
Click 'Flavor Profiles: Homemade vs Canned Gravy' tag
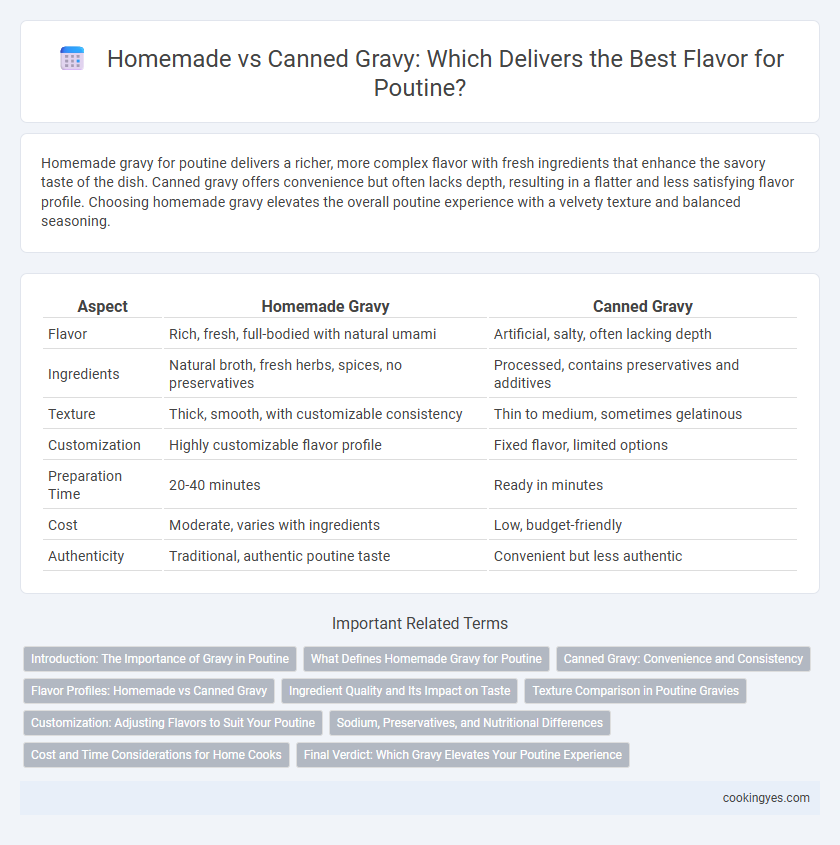pos(149,691)
